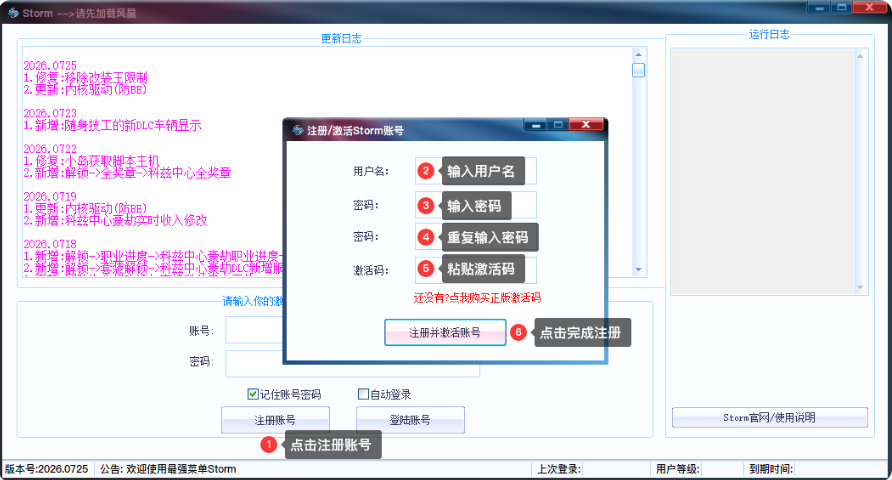Open Storm官网/使用说明 button
The height and width of the screenshot is (480, 892).
point(770,417)
